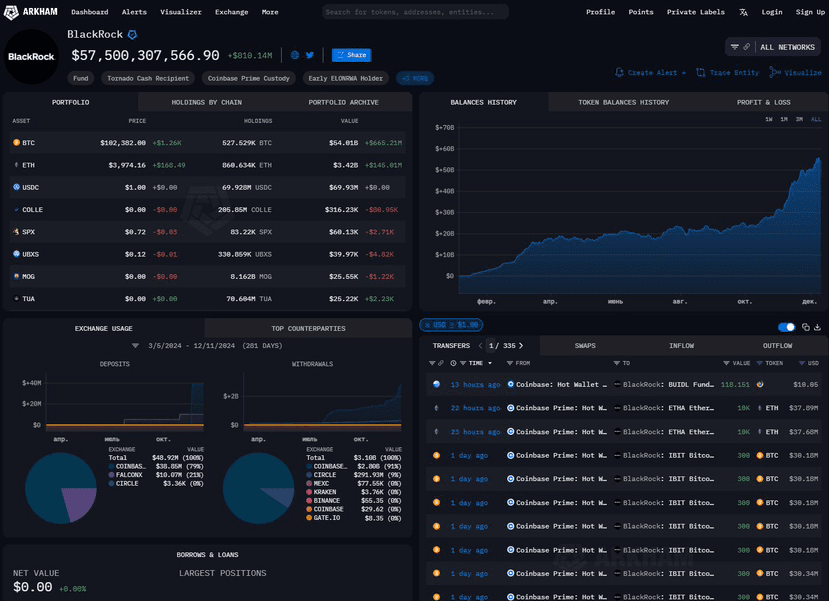The width and height of the screenshot is (829, 601).
Task: Click the Arkham logo
Action: pyautogui.click(x=31, y=12)
